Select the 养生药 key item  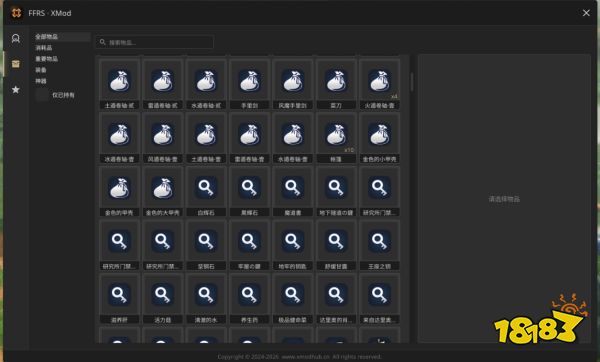pyautogui.click(x=249, y=298)
